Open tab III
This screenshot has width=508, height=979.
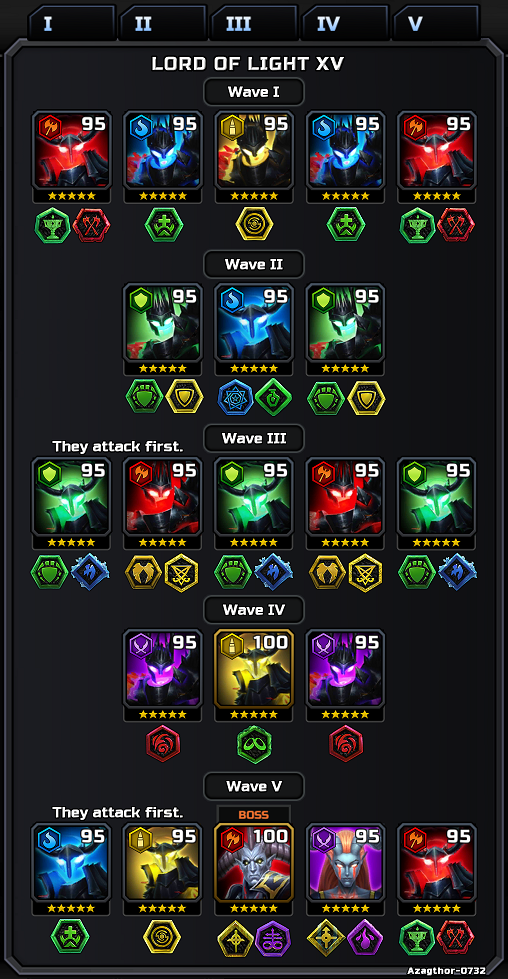click(x=254, y=24)
